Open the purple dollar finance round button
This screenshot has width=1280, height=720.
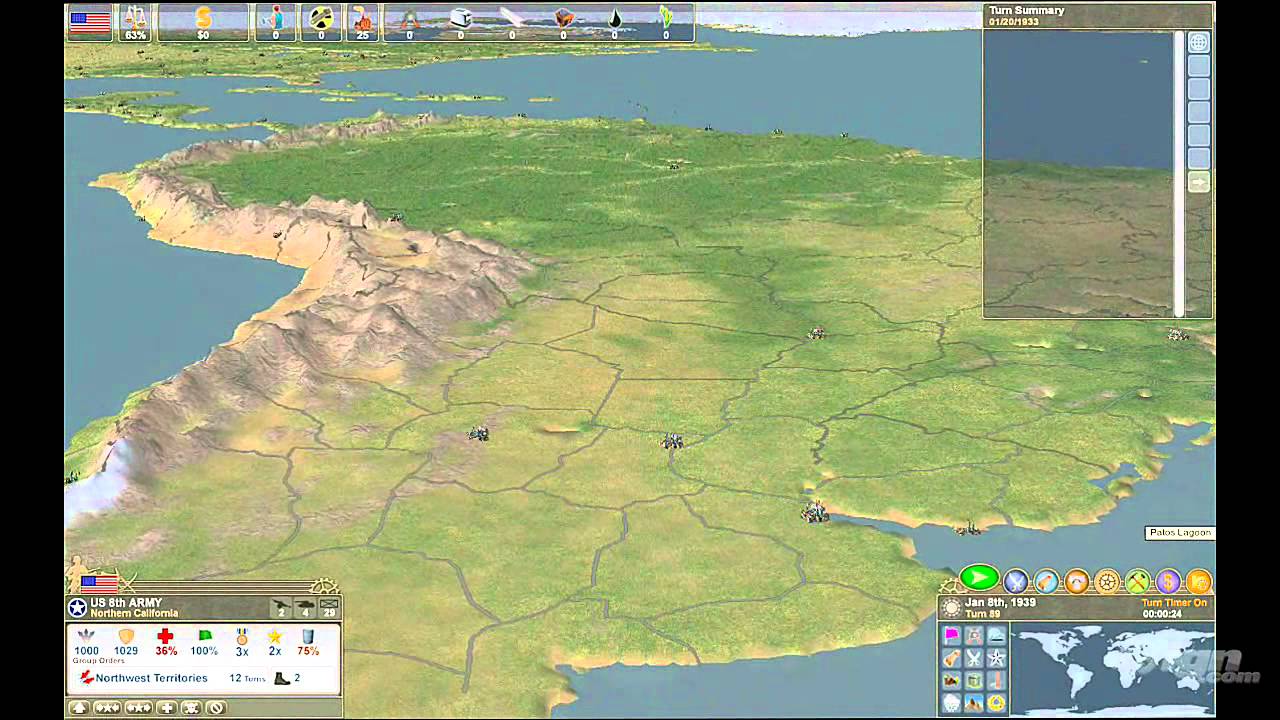pyautogui.click(x=1168, y=581)
